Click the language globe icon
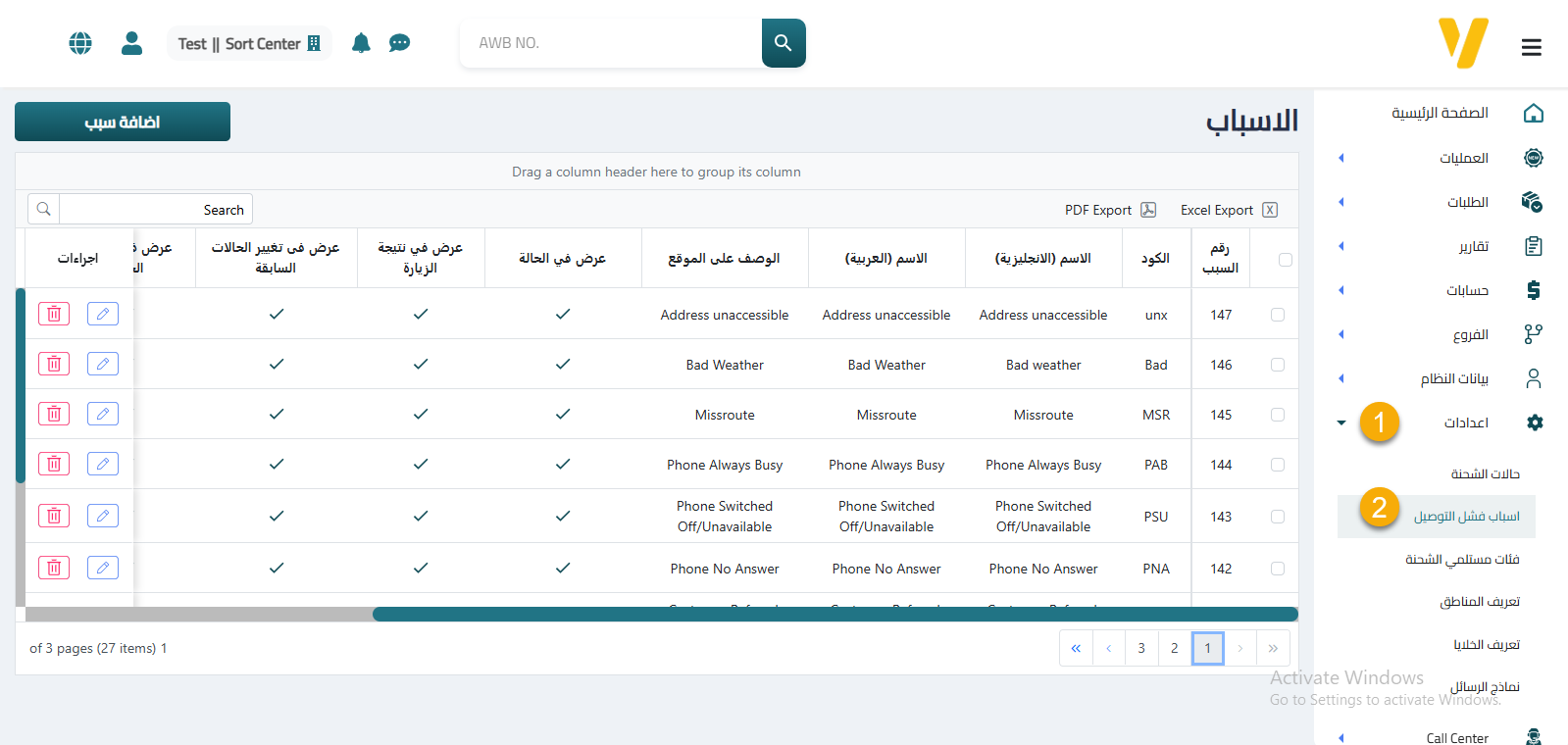1568x745 pixels. [80, 43]
